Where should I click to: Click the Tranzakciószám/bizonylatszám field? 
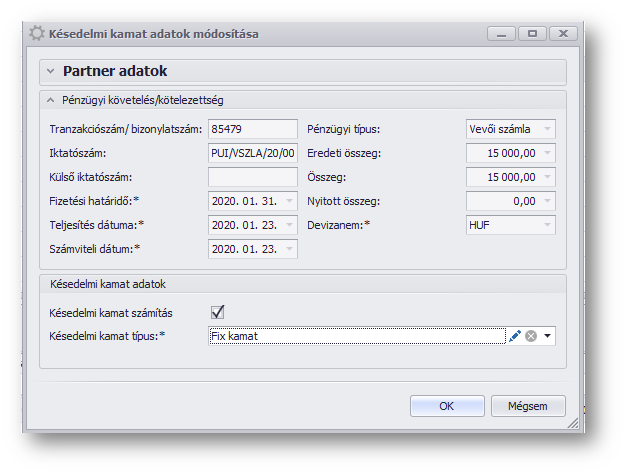252,129
